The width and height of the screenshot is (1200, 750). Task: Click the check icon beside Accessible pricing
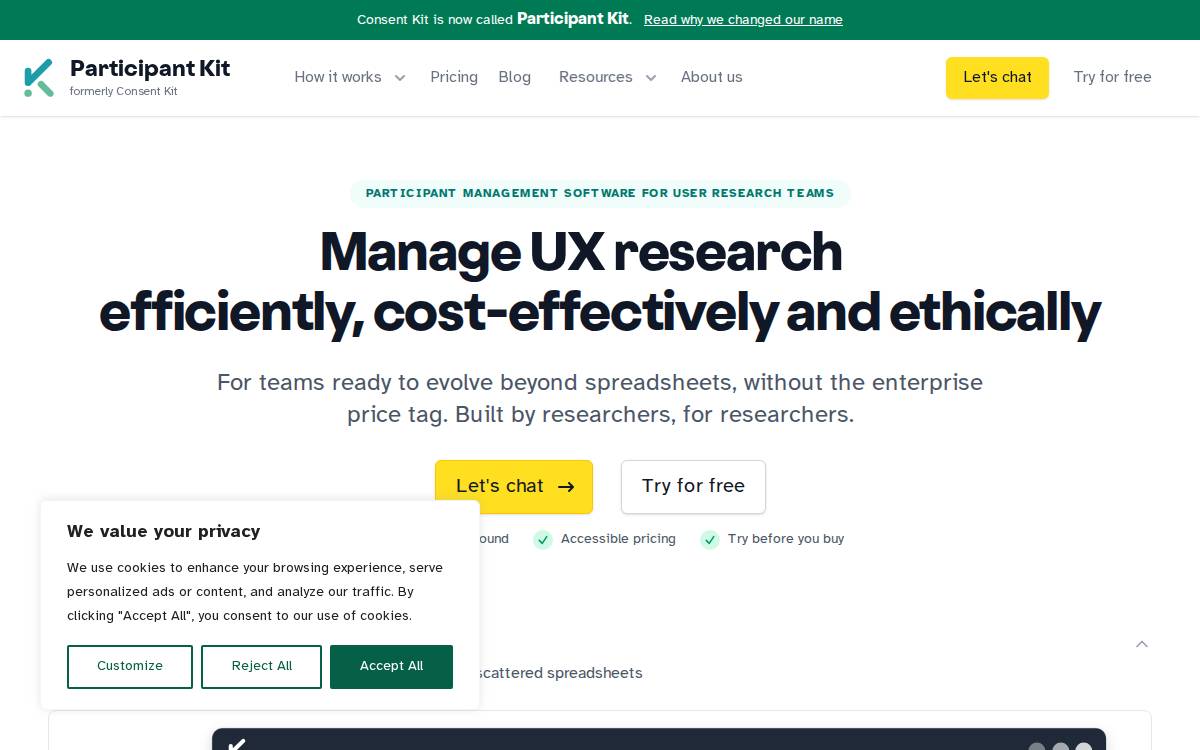tap(543, 540)
